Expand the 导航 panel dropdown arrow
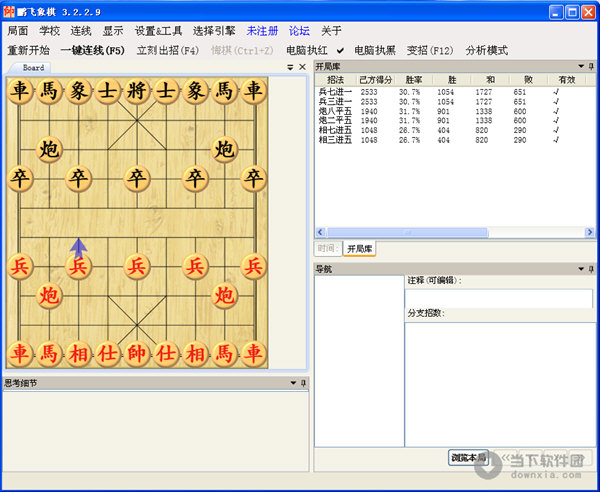The height and width of the screenshot is (492, 600). [x=580, y=268]
